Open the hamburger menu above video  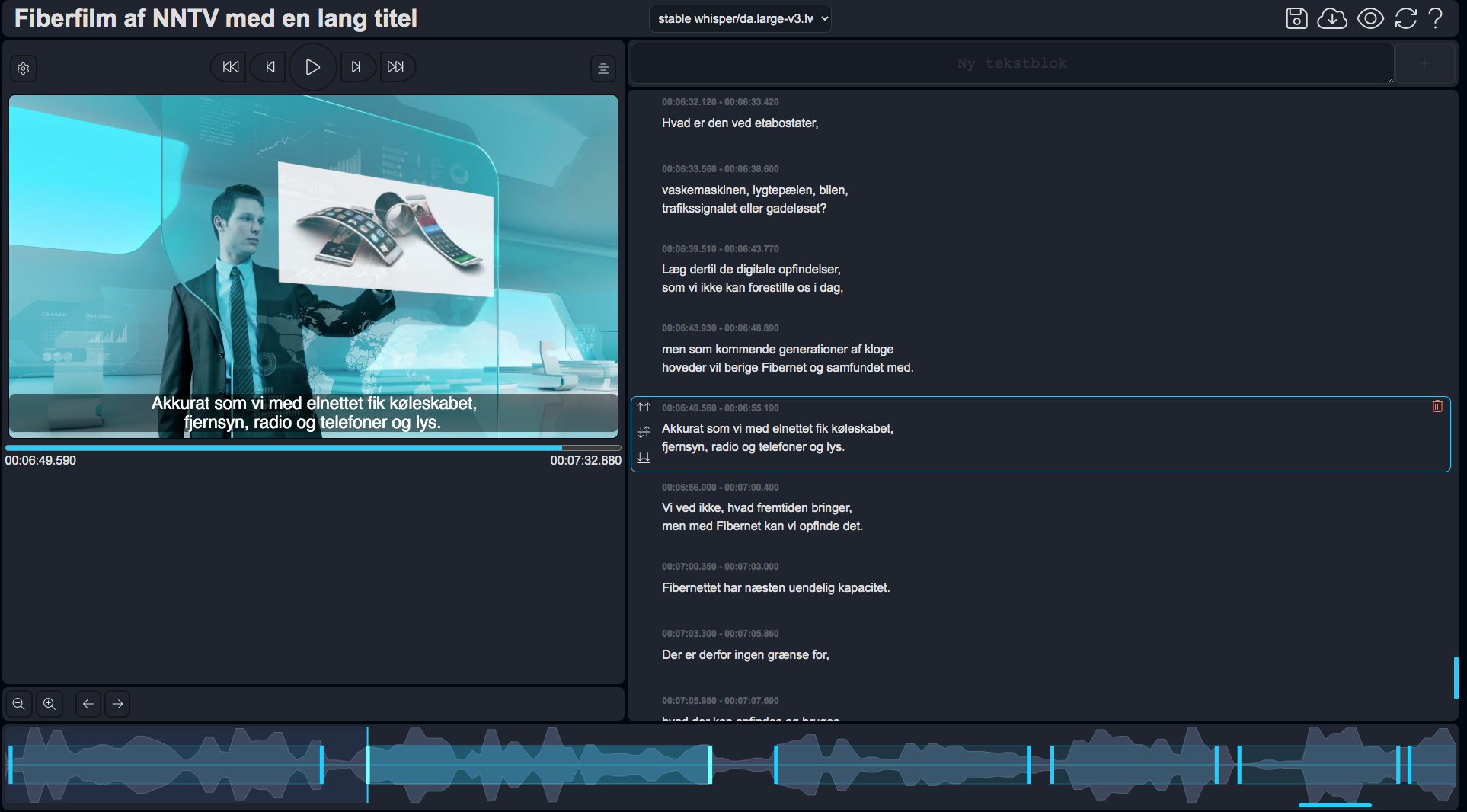tap(602, 69)
